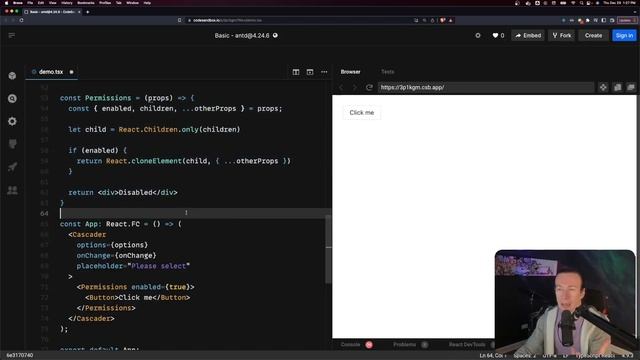Click the commit hash 6e3170740 in status bar
This screenshot has height=360, width=640.
[20, 356]
